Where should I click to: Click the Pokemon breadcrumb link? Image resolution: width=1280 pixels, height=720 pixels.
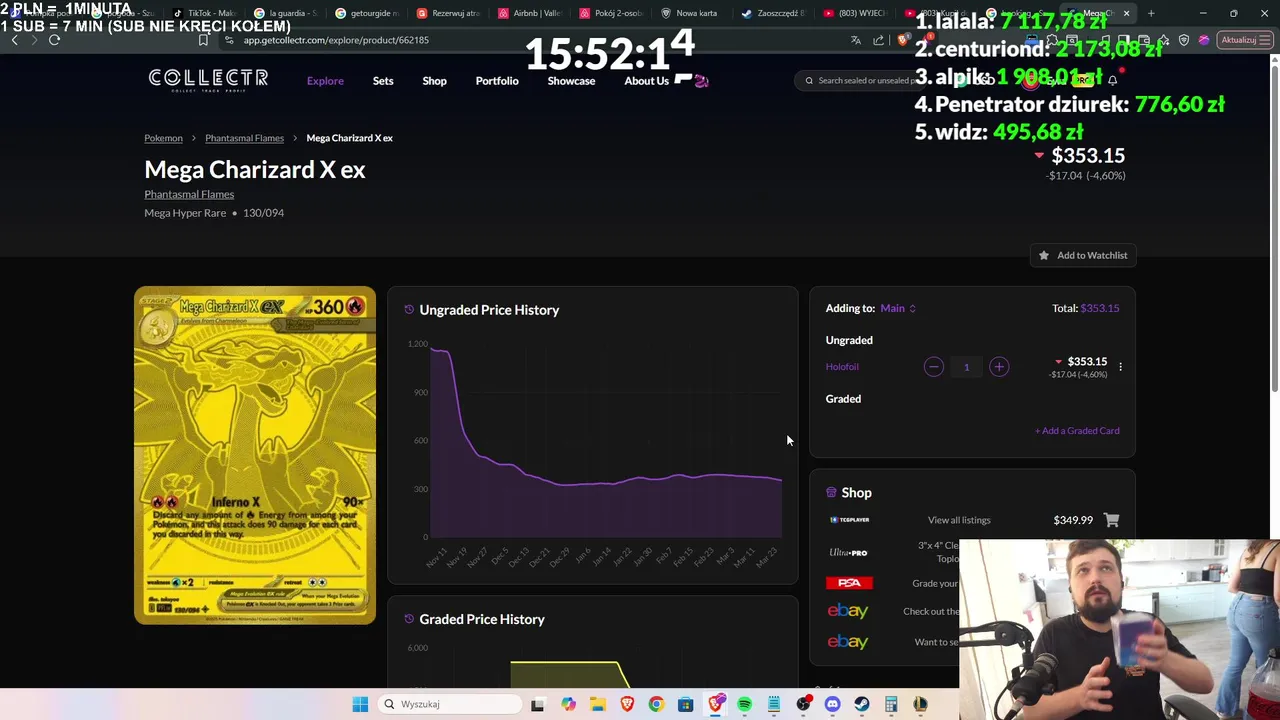pyautogui.click(x=163, y=138)
